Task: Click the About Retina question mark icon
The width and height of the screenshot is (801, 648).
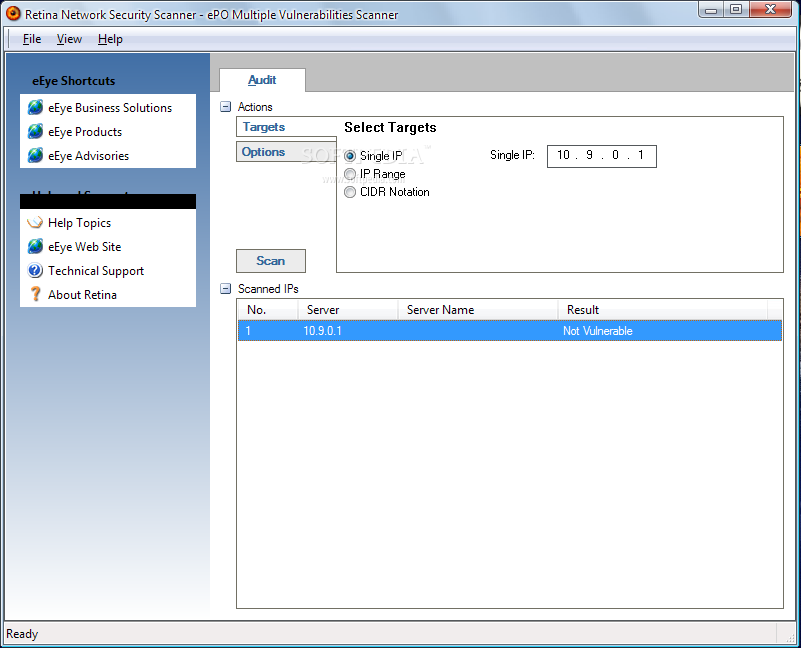Action: (x=35, y=294)
